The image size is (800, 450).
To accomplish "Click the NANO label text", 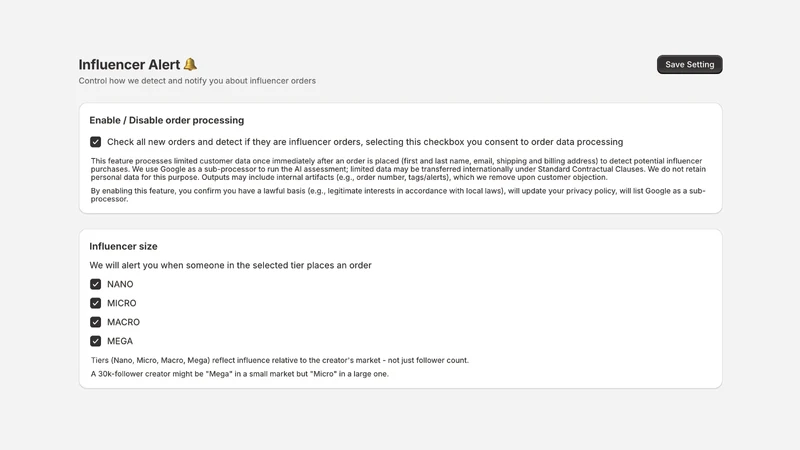I will click(120, 284).
